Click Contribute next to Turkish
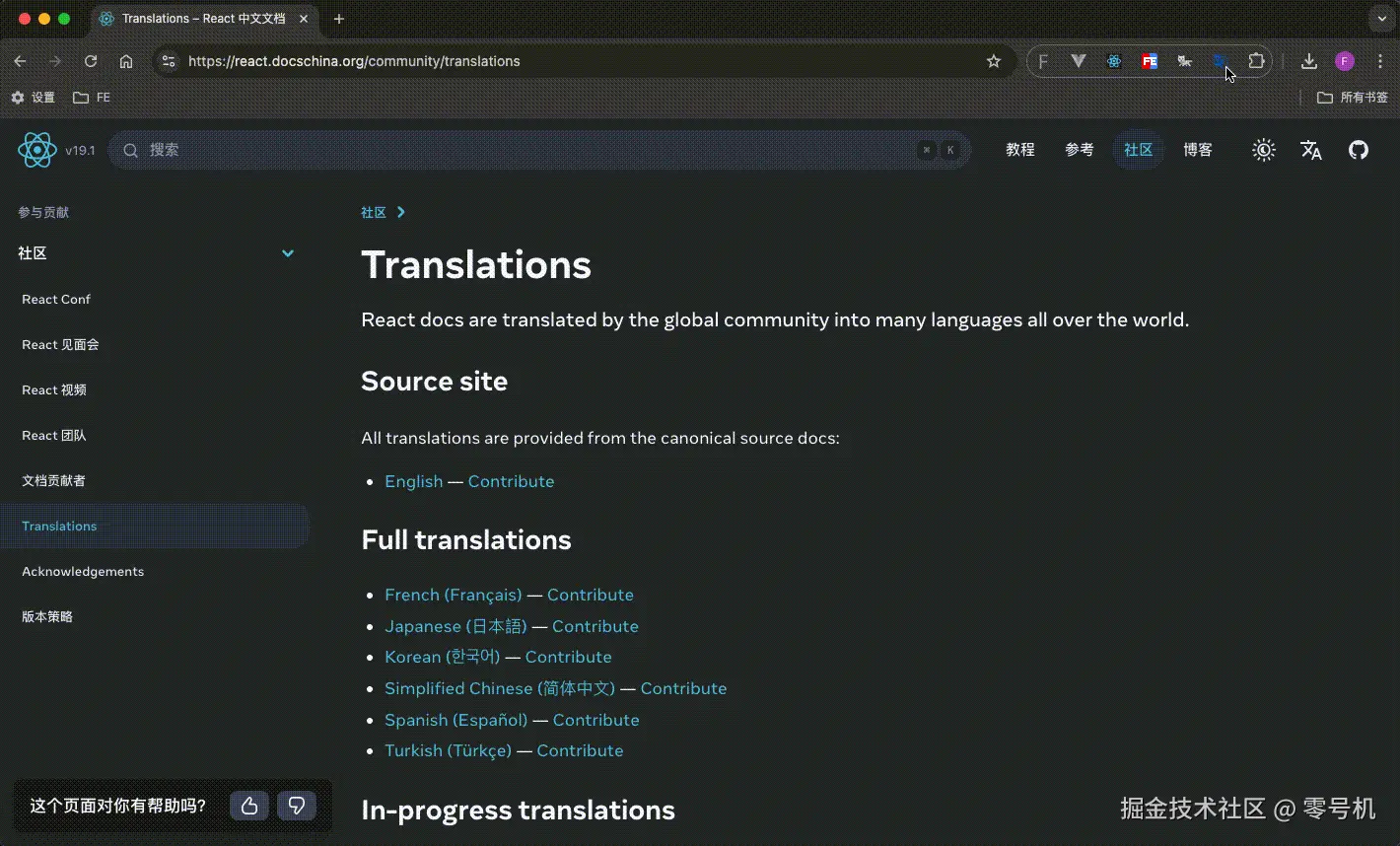1400x846 pixels. 581,750
